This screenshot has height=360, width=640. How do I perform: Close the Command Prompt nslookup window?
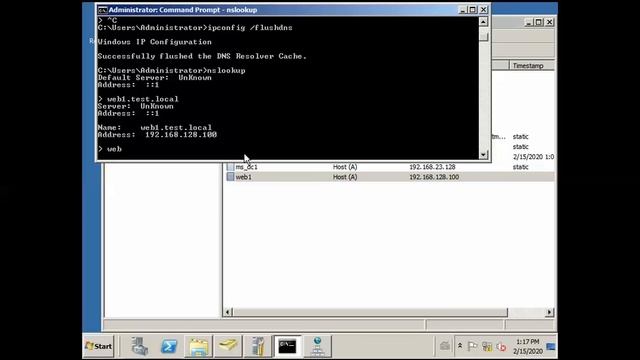pos(483,10)
